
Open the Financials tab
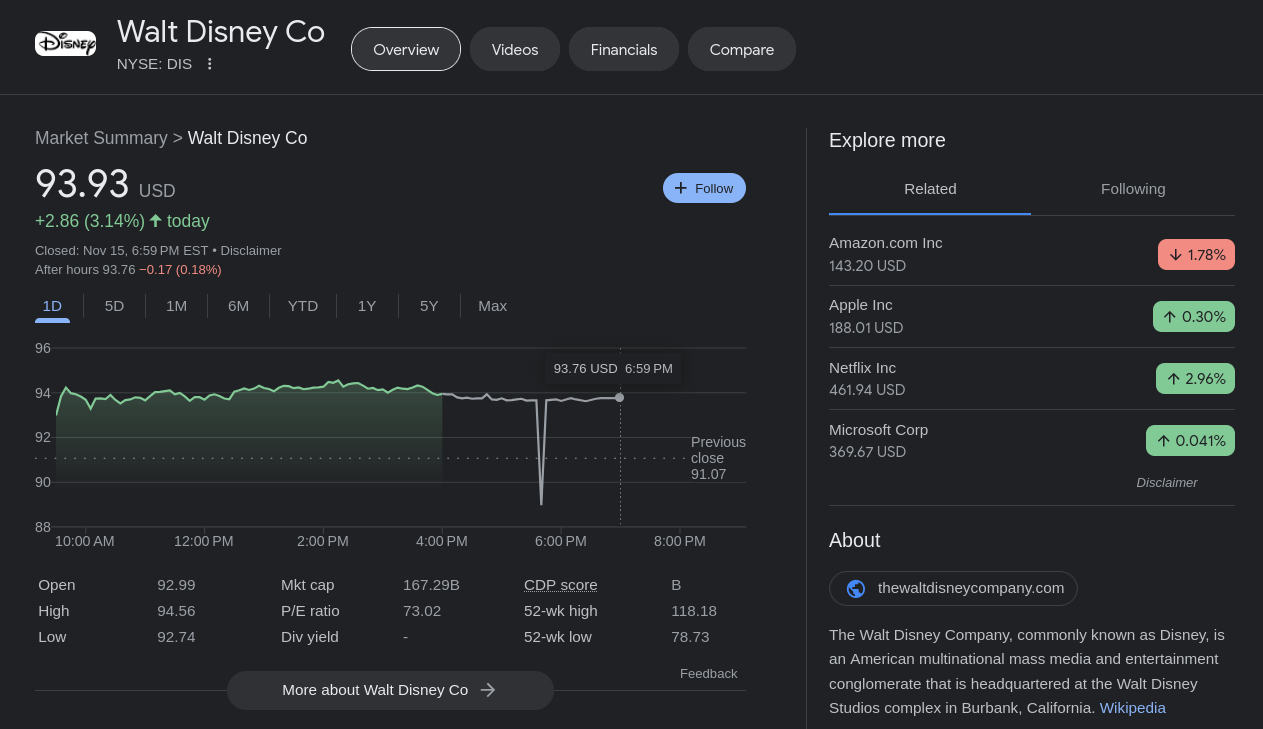pos(624,49)
